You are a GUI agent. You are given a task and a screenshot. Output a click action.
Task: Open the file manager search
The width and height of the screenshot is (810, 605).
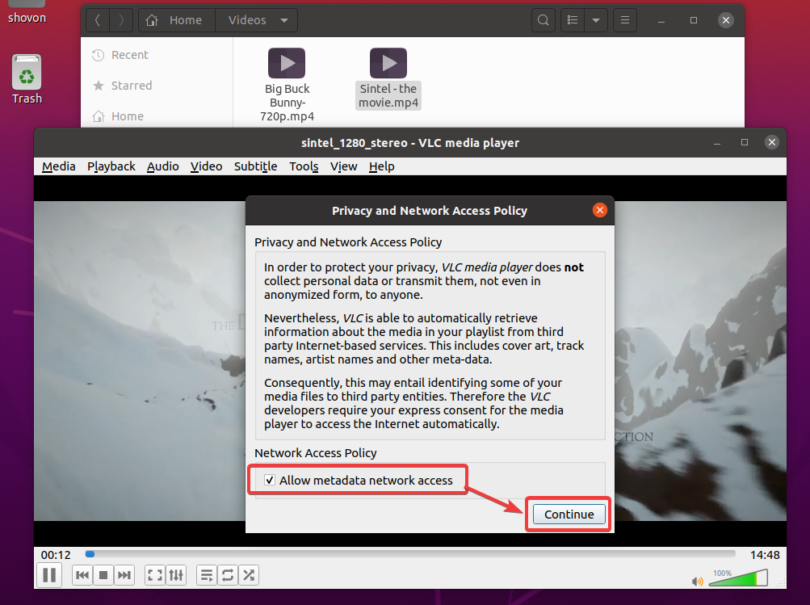[x=543, y=19]
